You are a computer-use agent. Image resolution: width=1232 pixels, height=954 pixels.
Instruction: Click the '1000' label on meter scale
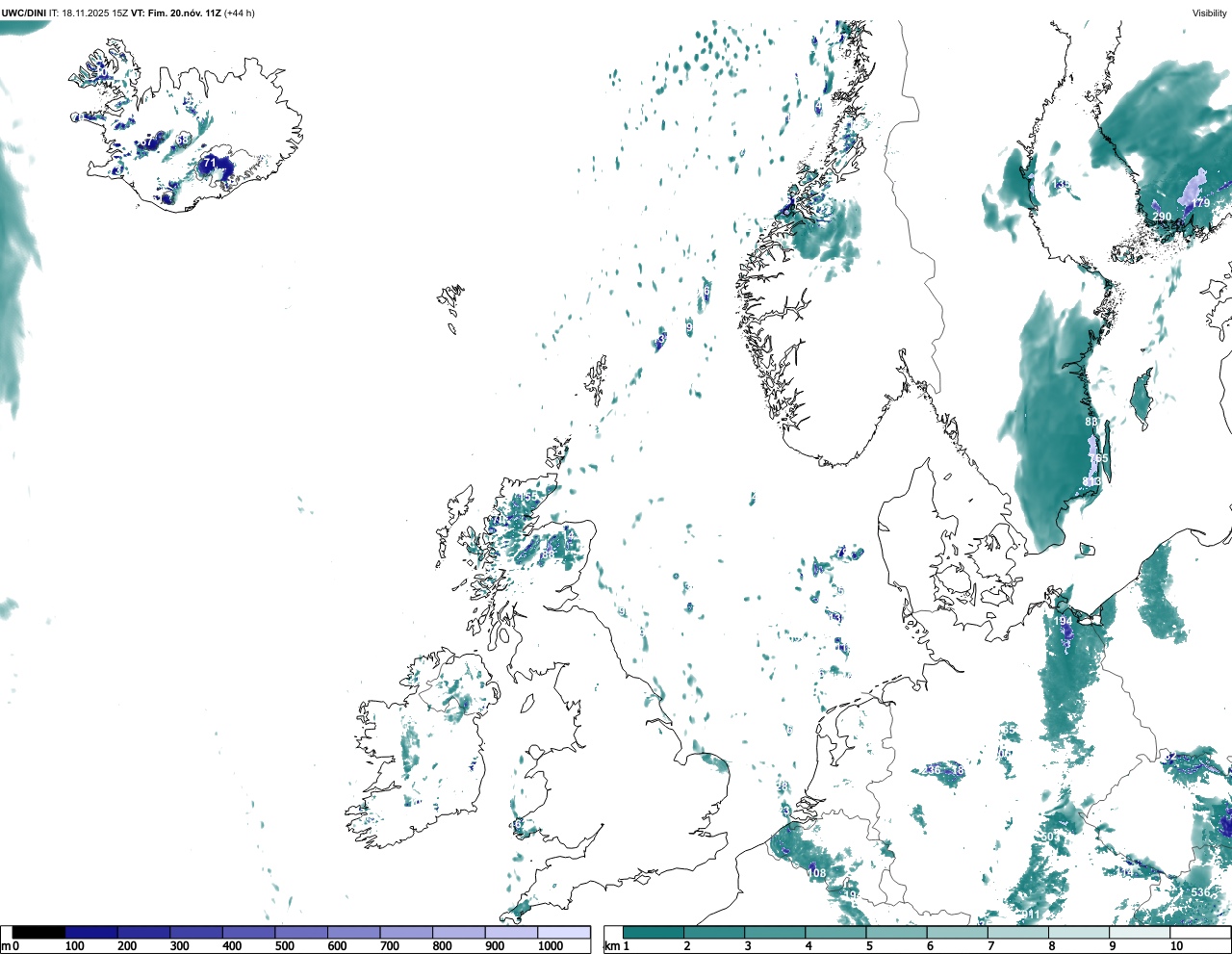[x=551, y=946]
